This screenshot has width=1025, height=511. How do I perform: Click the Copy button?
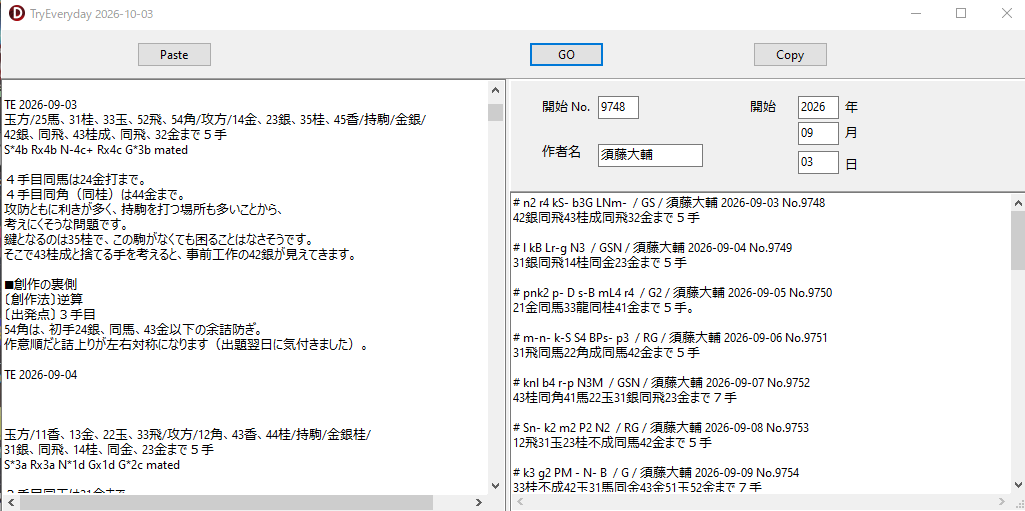790,55
